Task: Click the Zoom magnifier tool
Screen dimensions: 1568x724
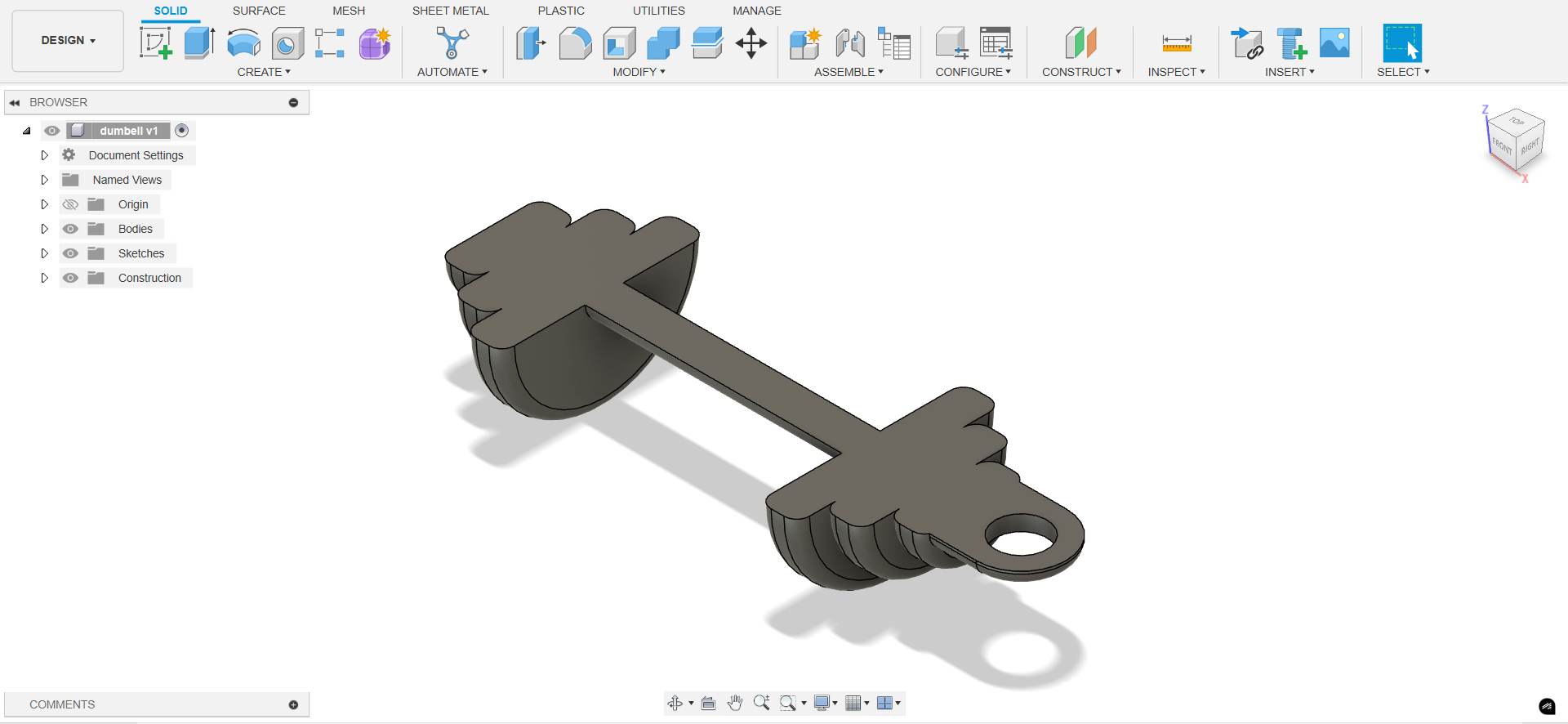Action: pyautogui.click(x=761, y=703)
